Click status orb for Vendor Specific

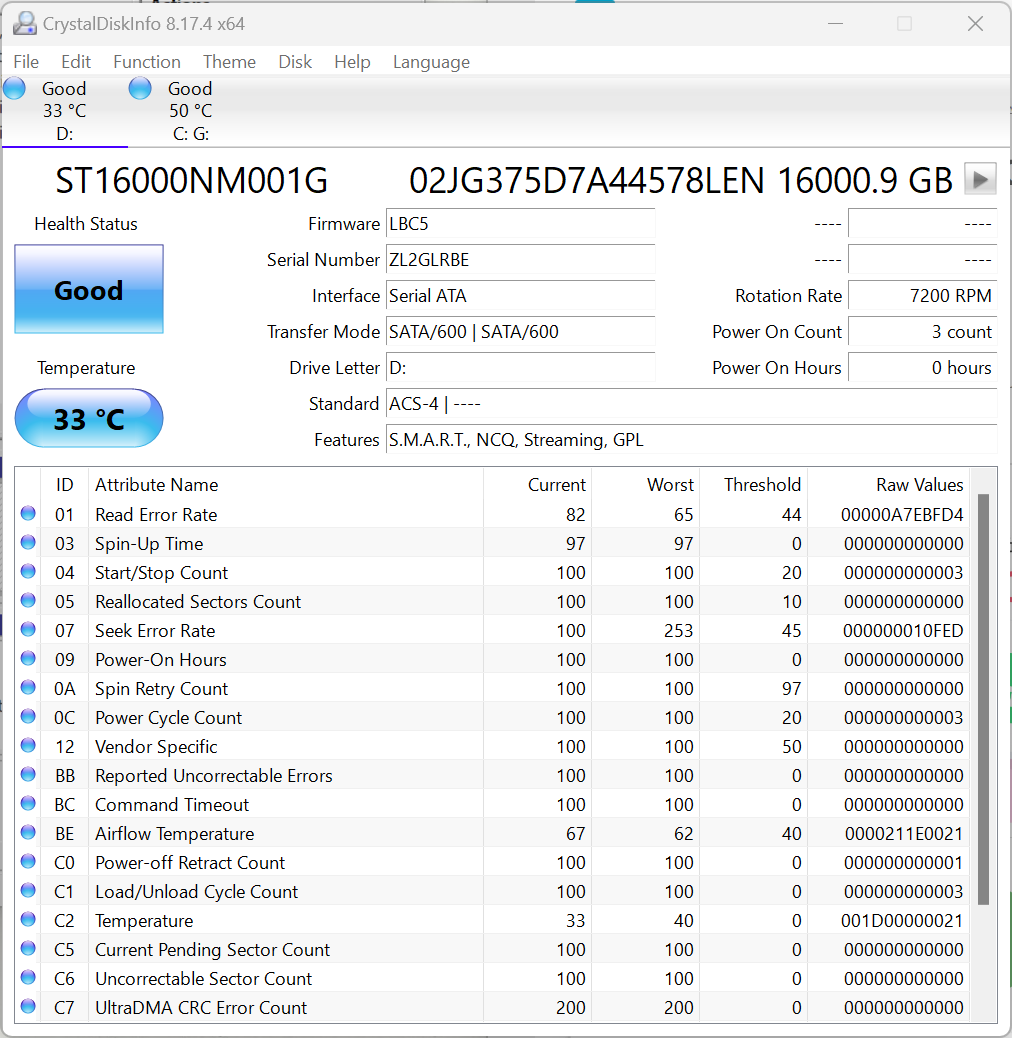click(x=28, y=745)
